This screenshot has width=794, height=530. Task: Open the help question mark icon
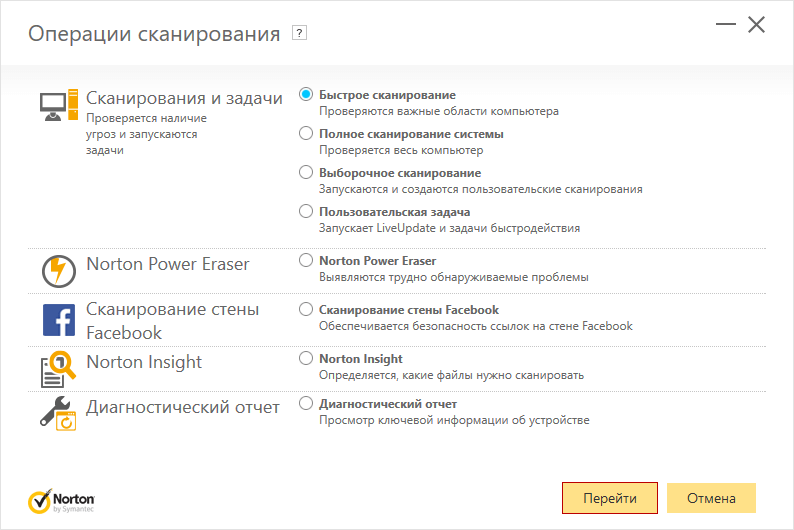tap(299, 33)
